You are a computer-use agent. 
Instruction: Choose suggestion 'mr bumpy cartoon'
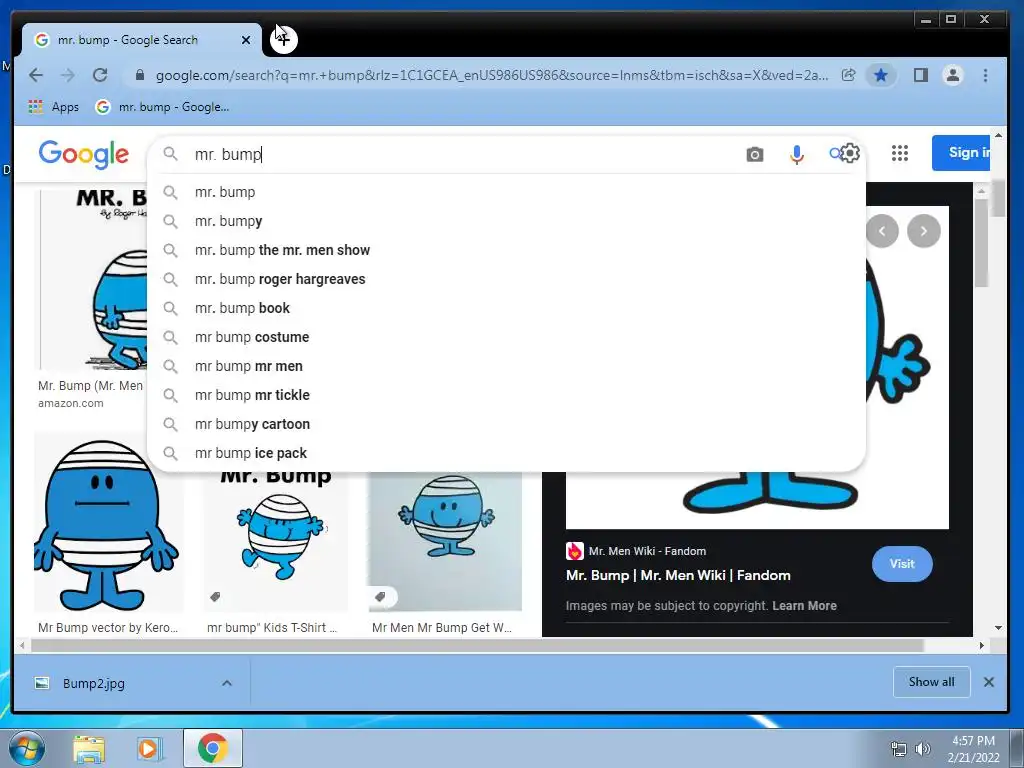[x=506, y=424]
